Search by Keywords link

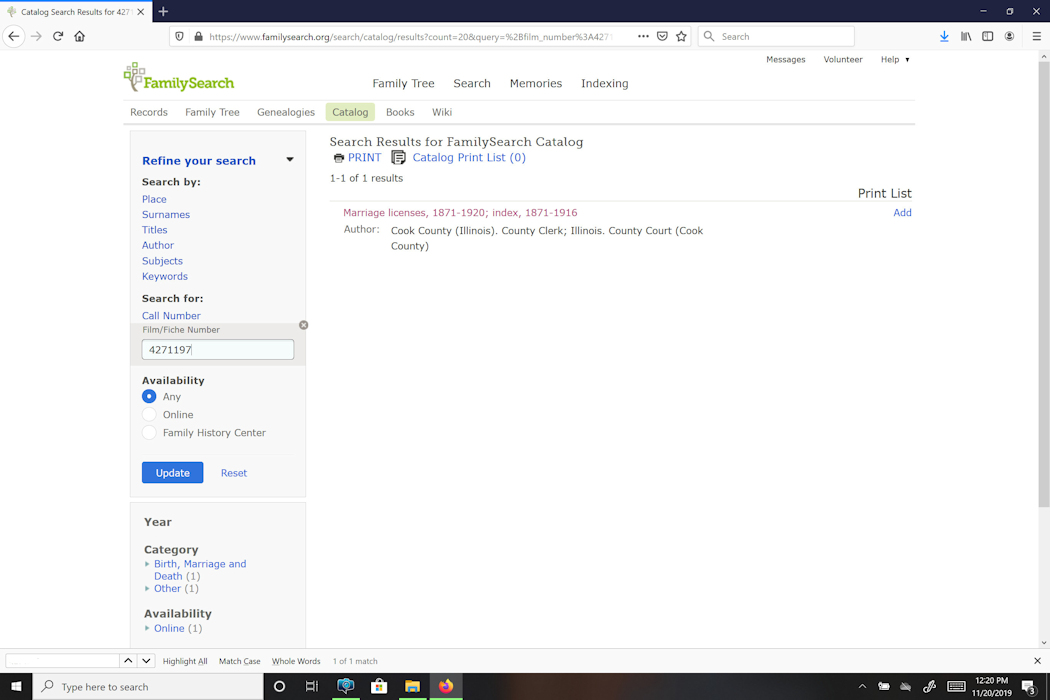(x=165, y=277)
